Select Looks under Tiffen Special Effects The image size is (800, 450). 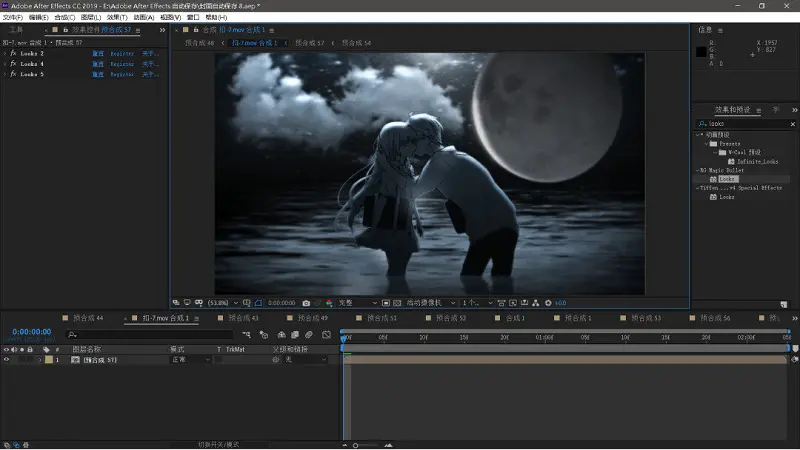coord(727,197)
